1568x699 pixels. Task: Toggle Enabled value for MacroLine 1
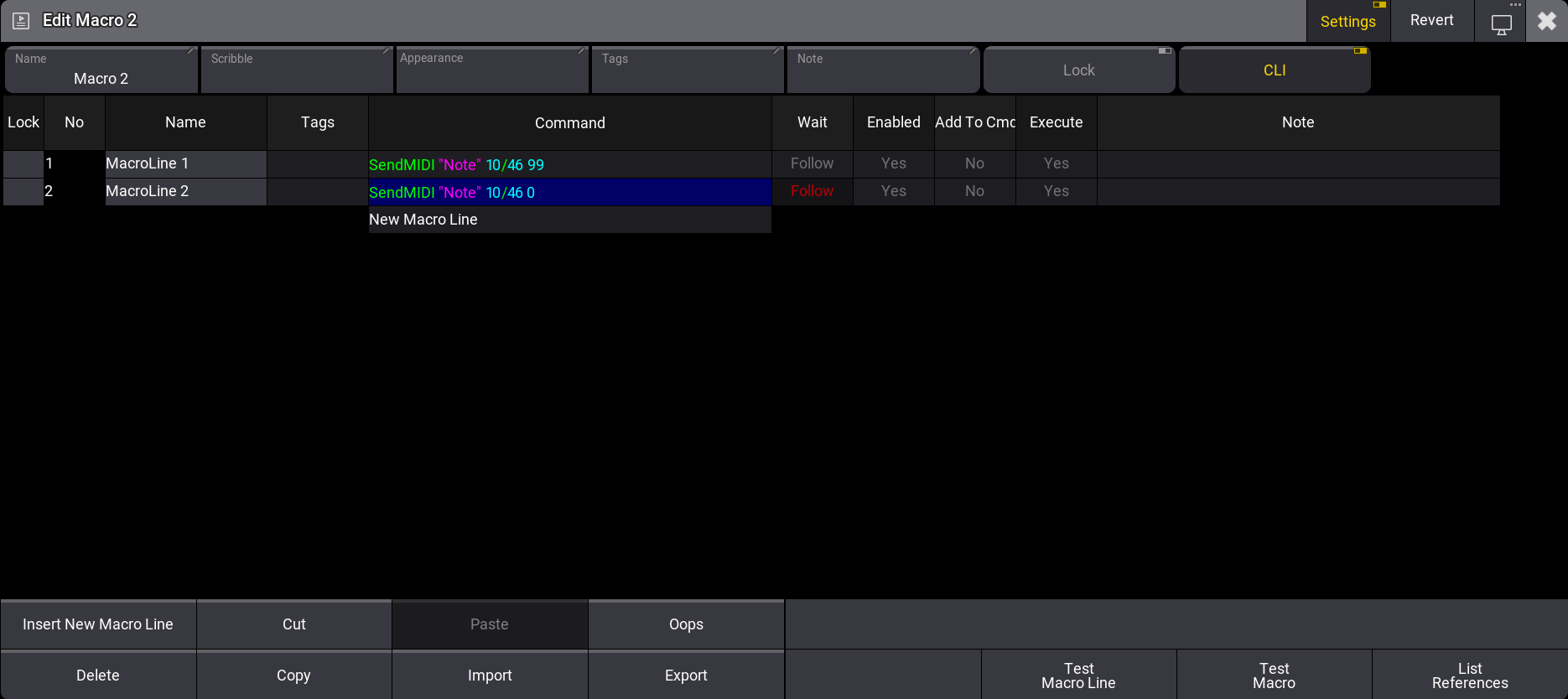(x=893, y=163)
